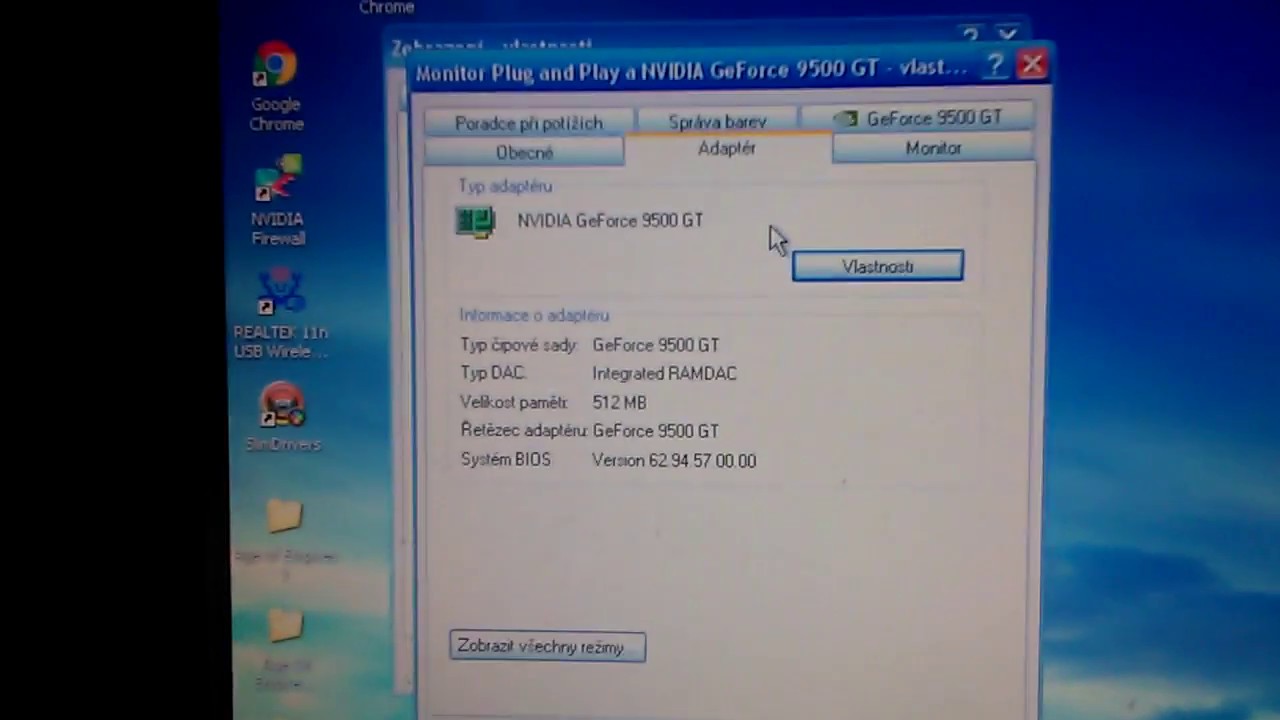The width and height of the screenshot is (1280, 720).
Task: Click the green adapter card icon
Action: pos(475,221)
